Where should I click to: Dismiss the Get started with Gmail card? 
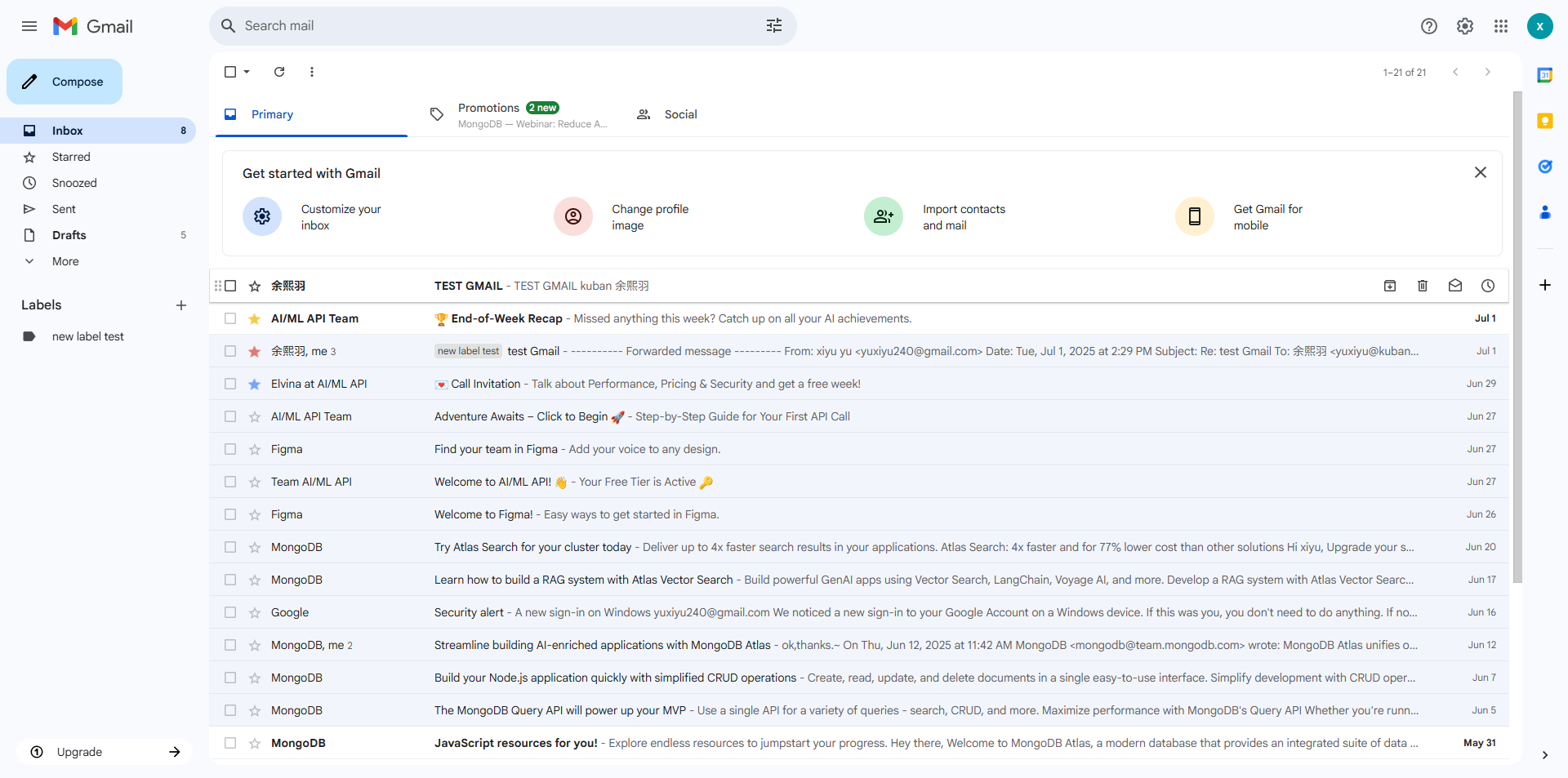pos(1481,172)
